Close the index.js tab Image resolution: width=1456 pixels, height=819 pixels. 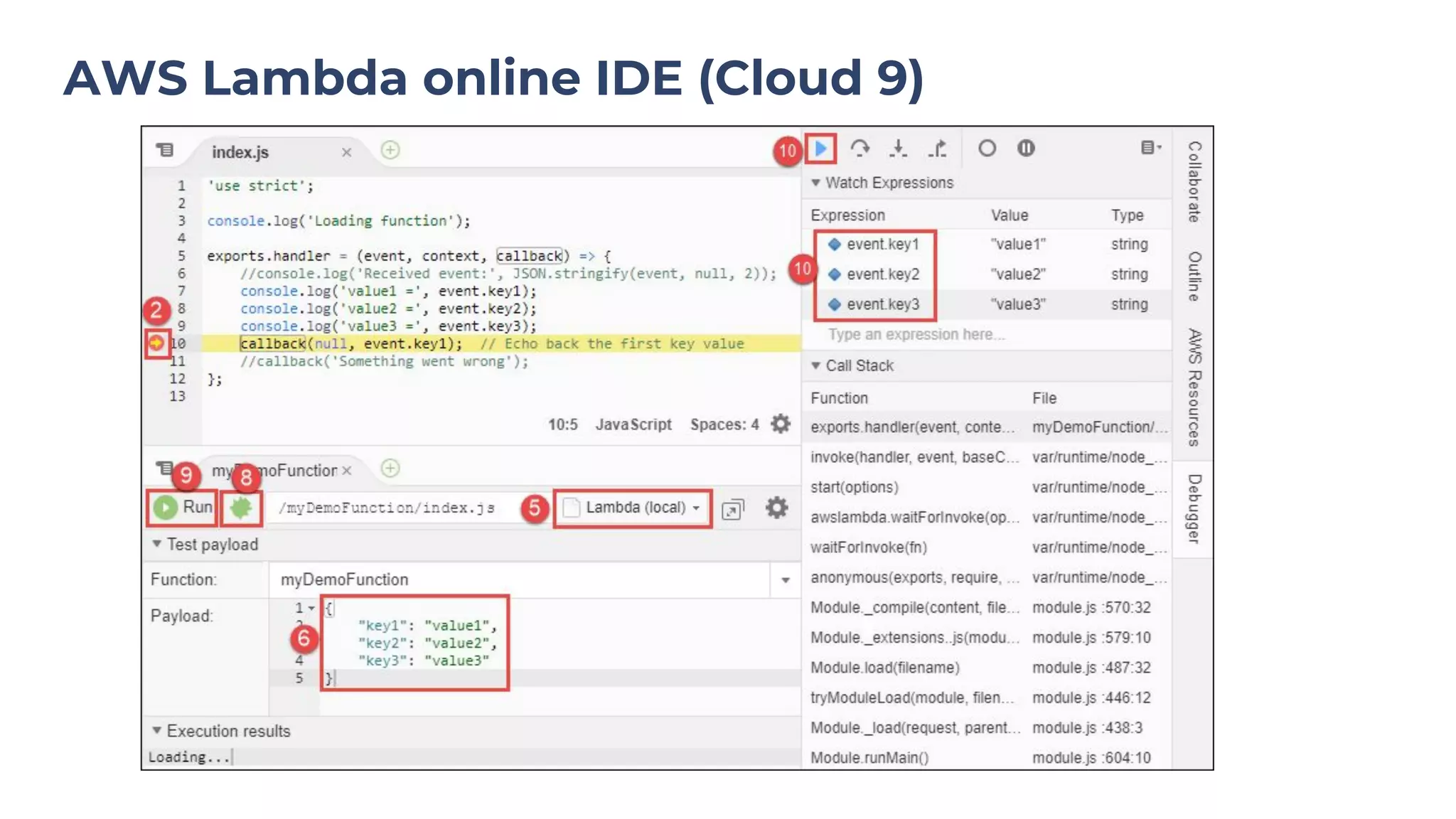(346, 152)
